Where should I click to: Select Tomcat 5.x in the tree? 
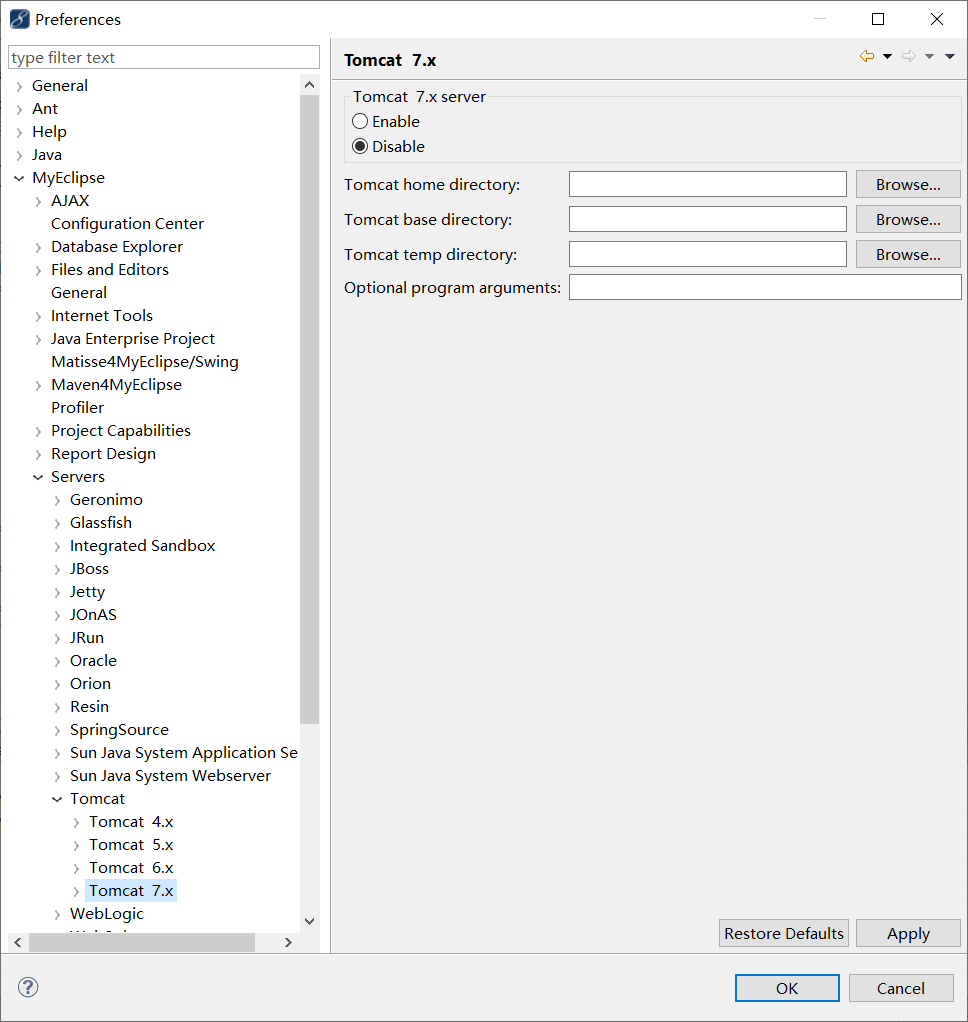(131, 845)
